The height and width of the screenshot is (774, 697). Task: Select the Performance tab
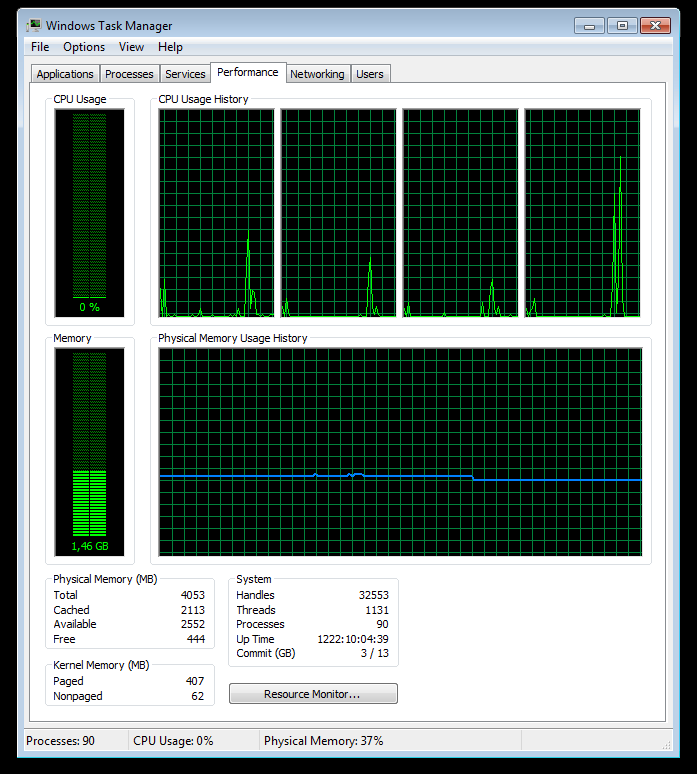point(248,72)
